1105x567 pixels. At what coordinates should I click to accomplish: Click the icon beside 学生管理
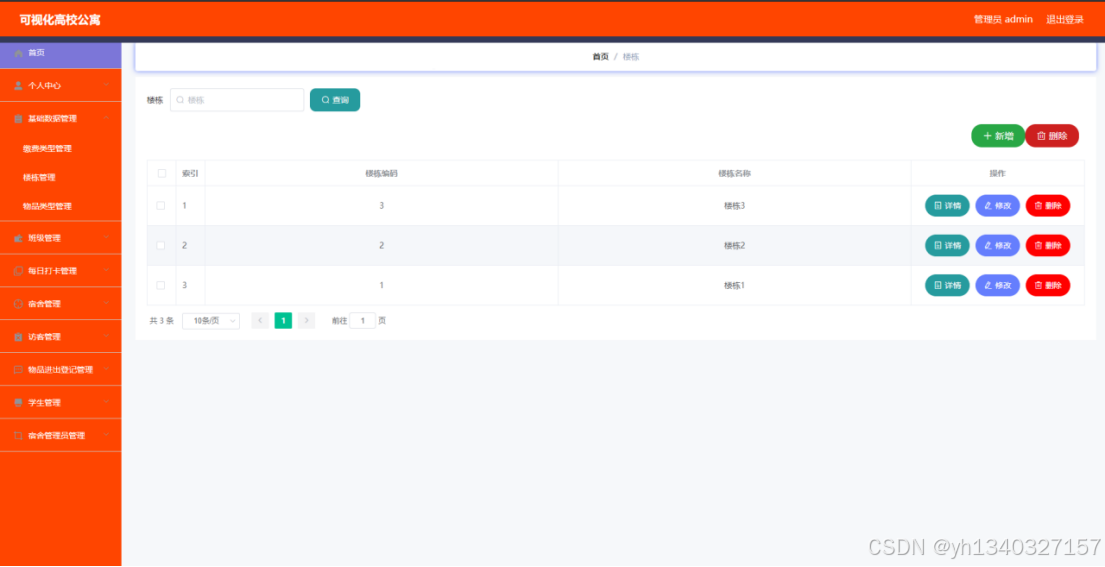[x=18, y=402]
